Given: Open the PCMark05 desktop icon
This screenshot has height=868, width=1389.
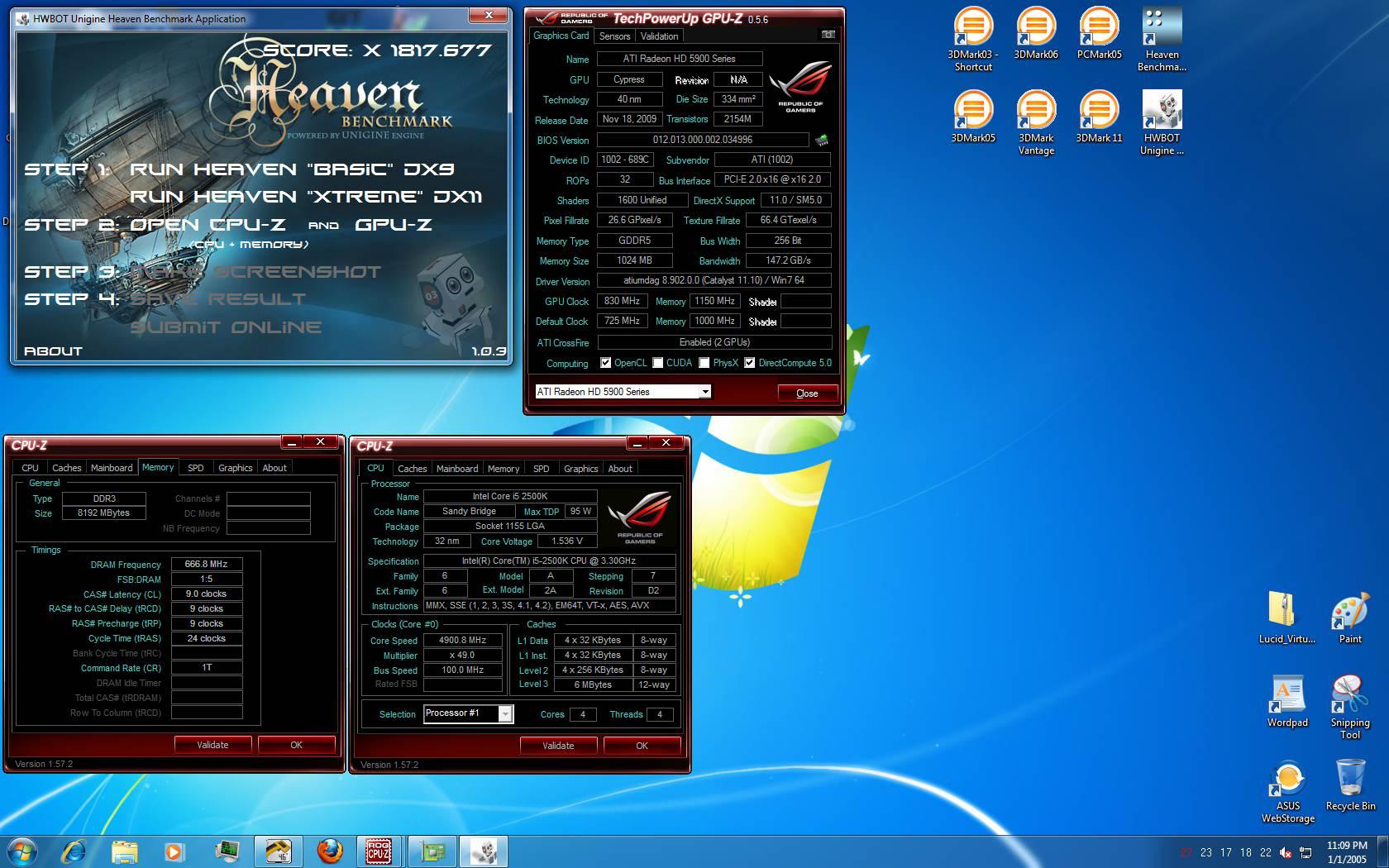Looking at the screenshot, I should point(1099,33).
